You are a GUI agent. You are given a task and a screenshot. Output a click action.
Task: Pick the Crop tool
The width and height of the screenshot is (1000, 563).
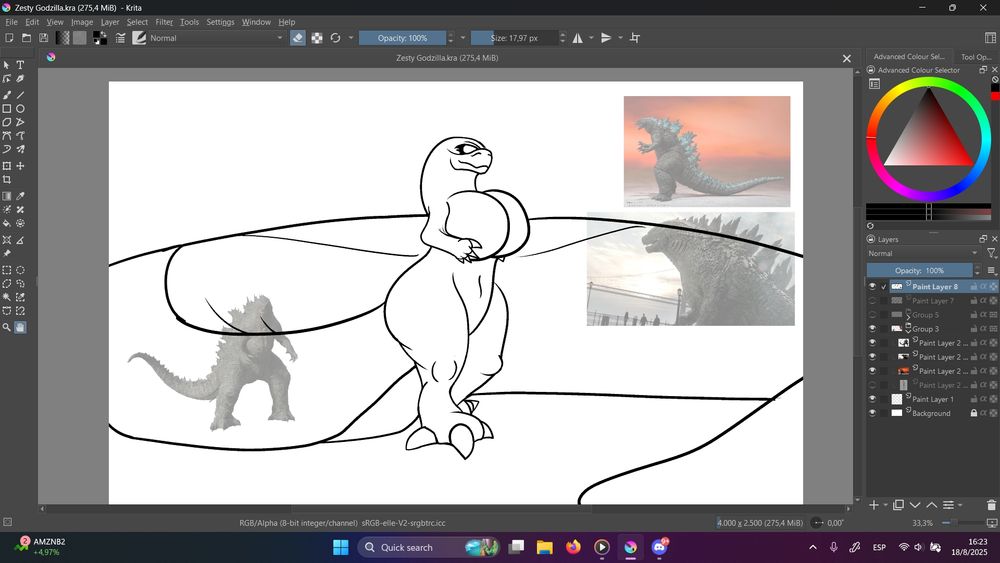(7, 180)
